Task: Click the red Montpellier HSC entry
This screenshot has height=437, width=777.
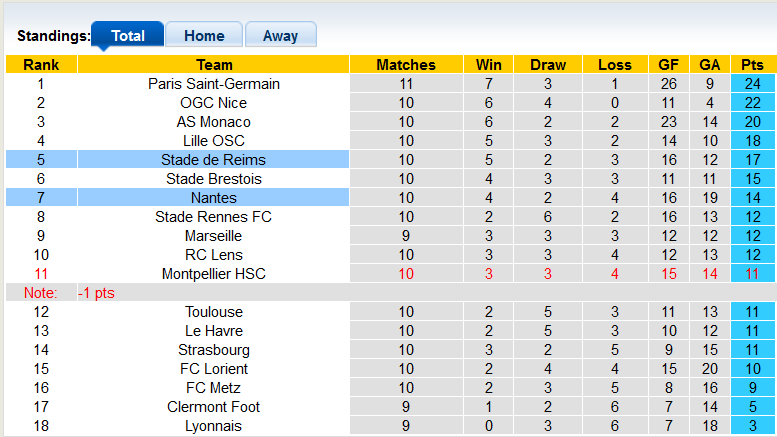Action: pos(213,274)
